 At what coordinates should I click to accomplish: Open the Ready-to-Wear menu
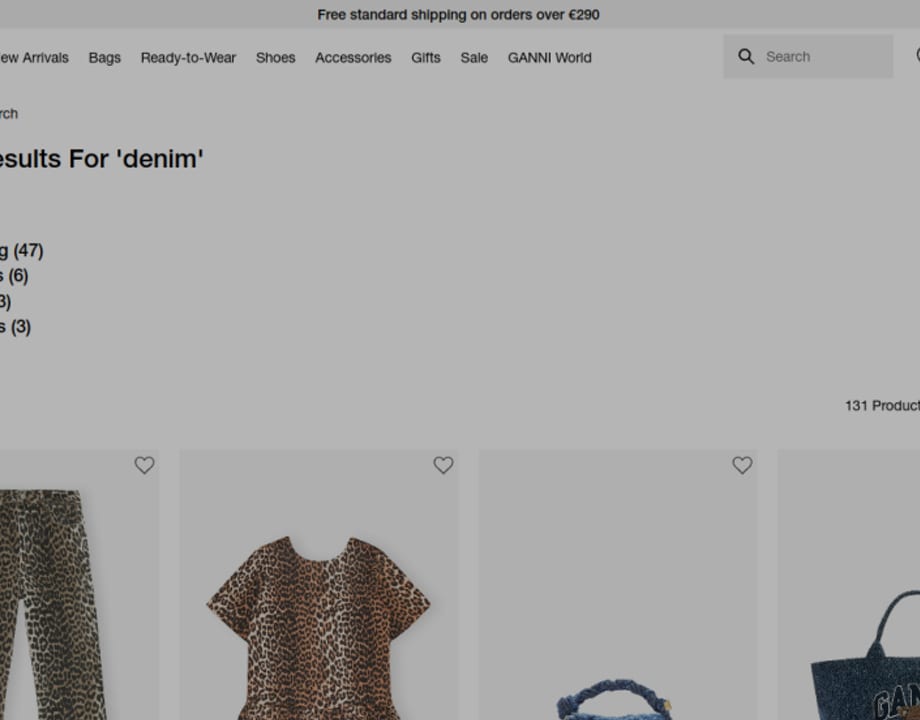(188, 58)
